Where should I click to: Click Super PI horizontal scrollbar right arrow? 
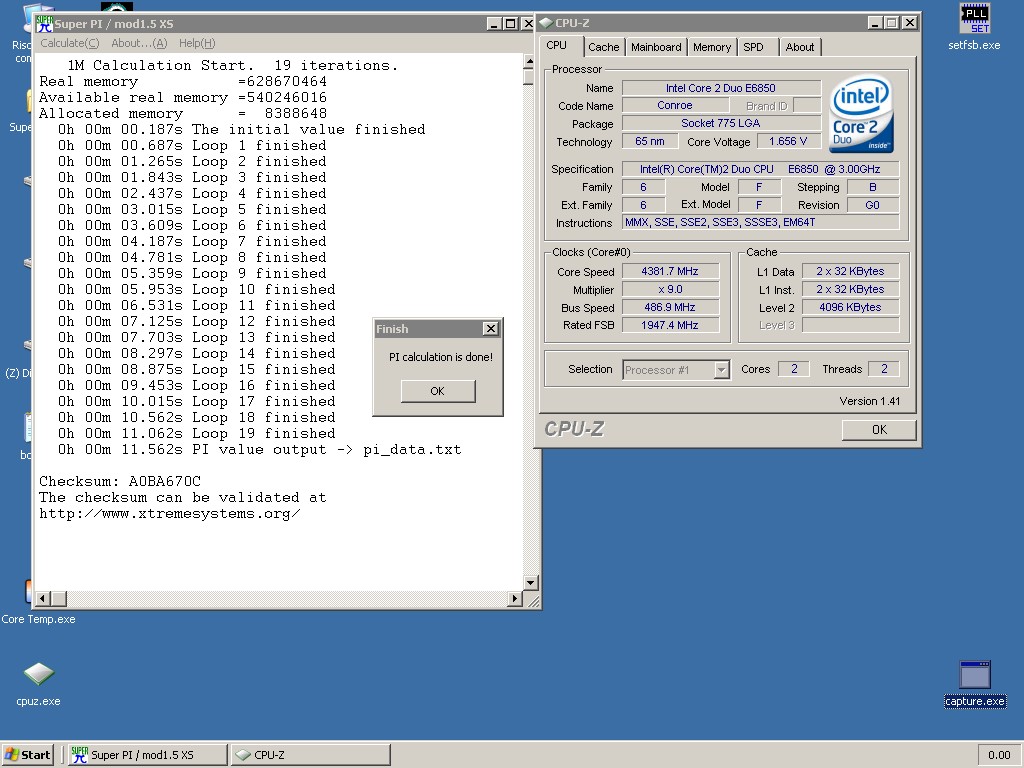pyautogui.click(x=515, y=598)
